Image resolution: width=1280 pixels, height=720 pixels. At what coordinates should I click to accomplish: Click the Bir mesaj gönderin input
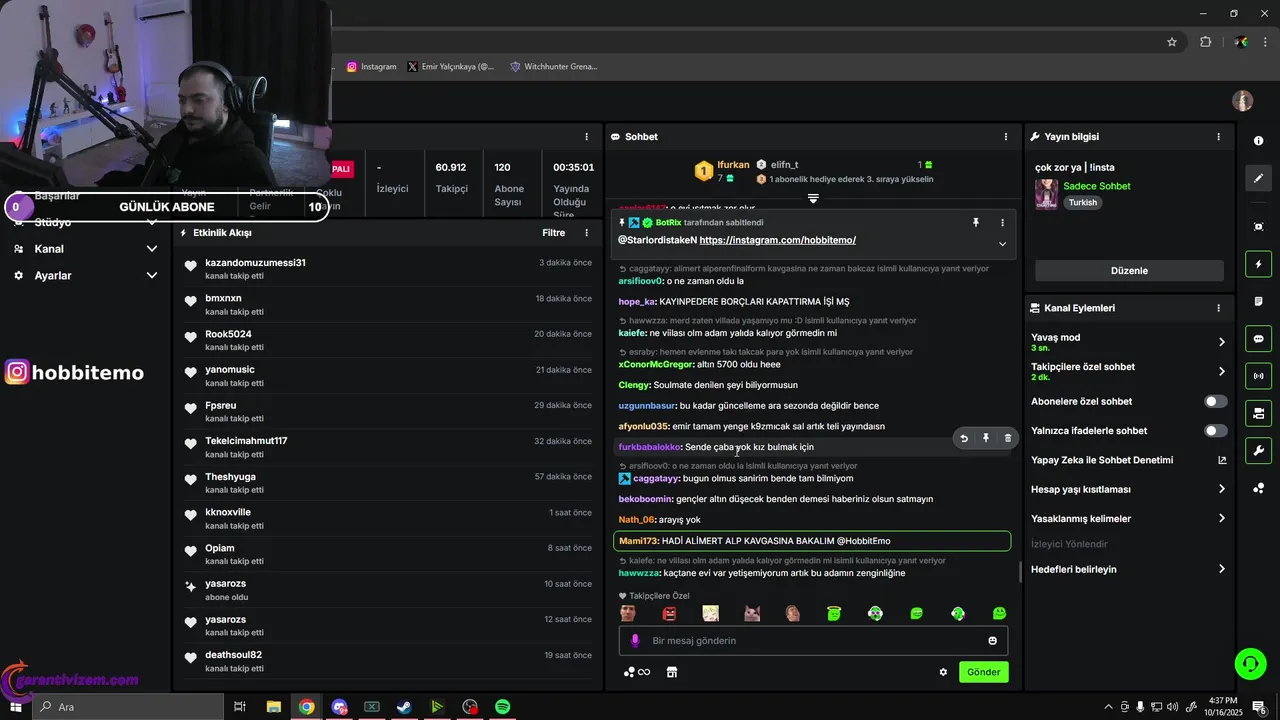click(x=813, y=641)
